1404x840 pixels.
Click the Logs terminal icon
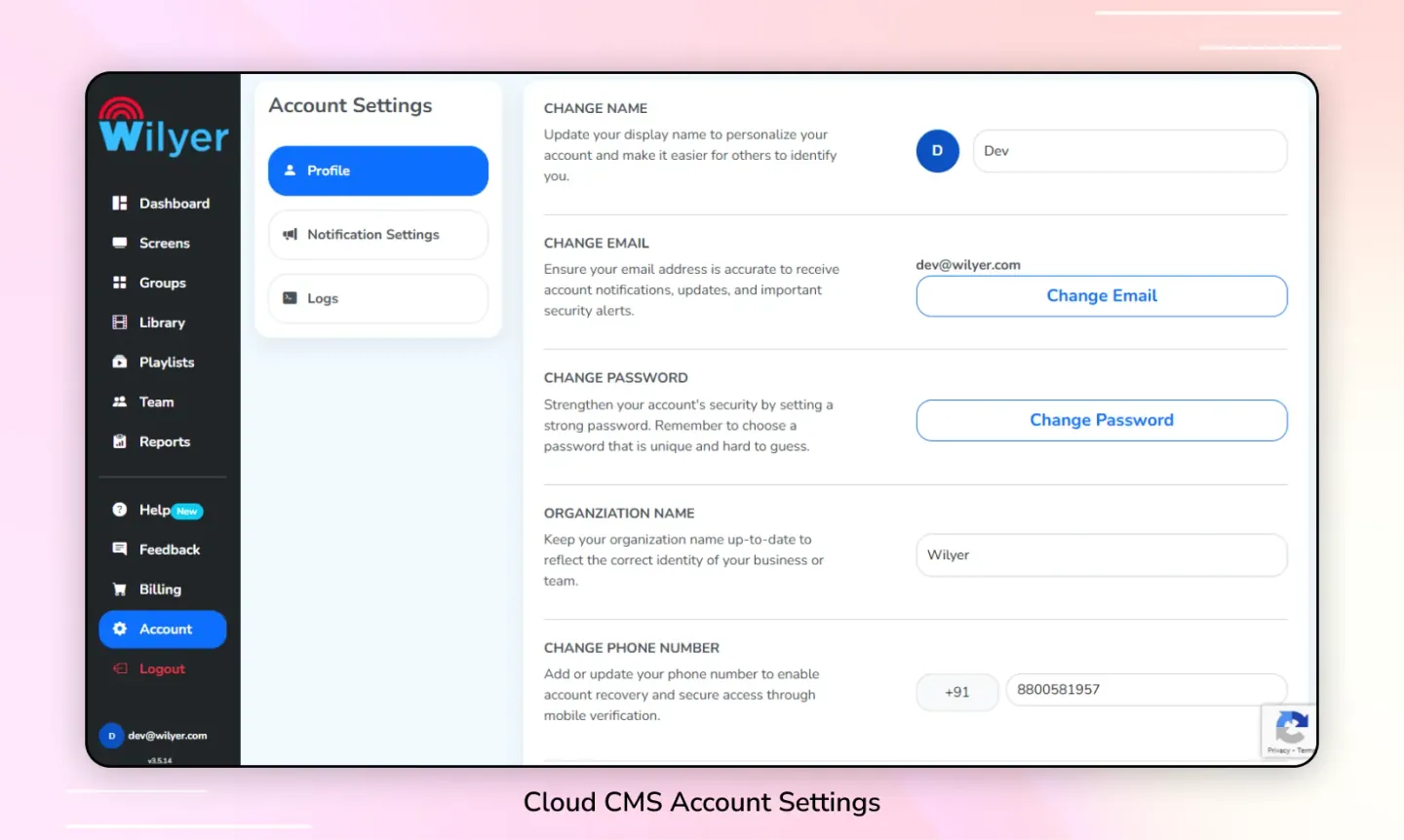pyautogui.click(x=290, y=298)
